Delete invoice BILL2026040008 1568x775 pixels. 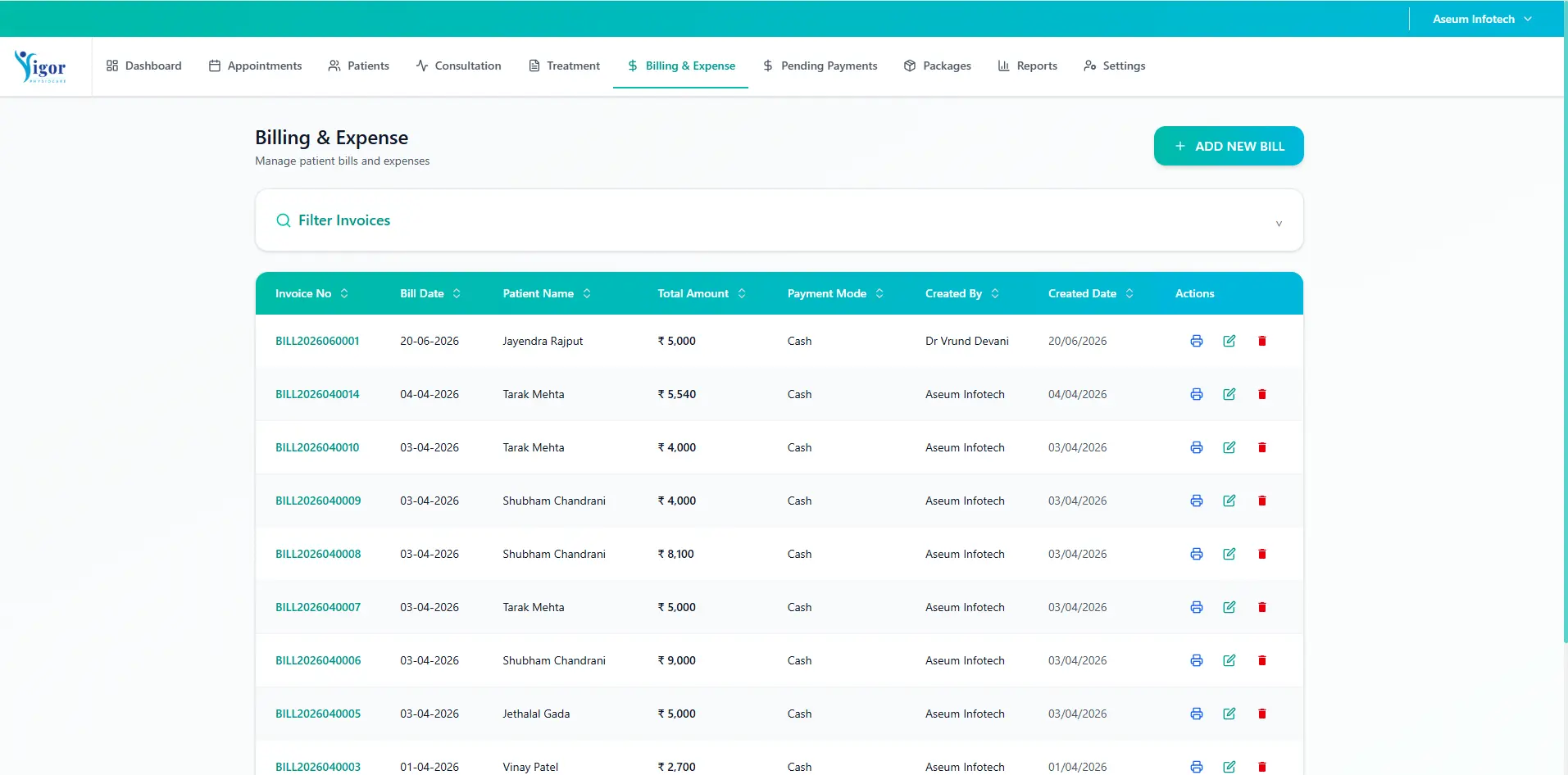[1261, 554]
